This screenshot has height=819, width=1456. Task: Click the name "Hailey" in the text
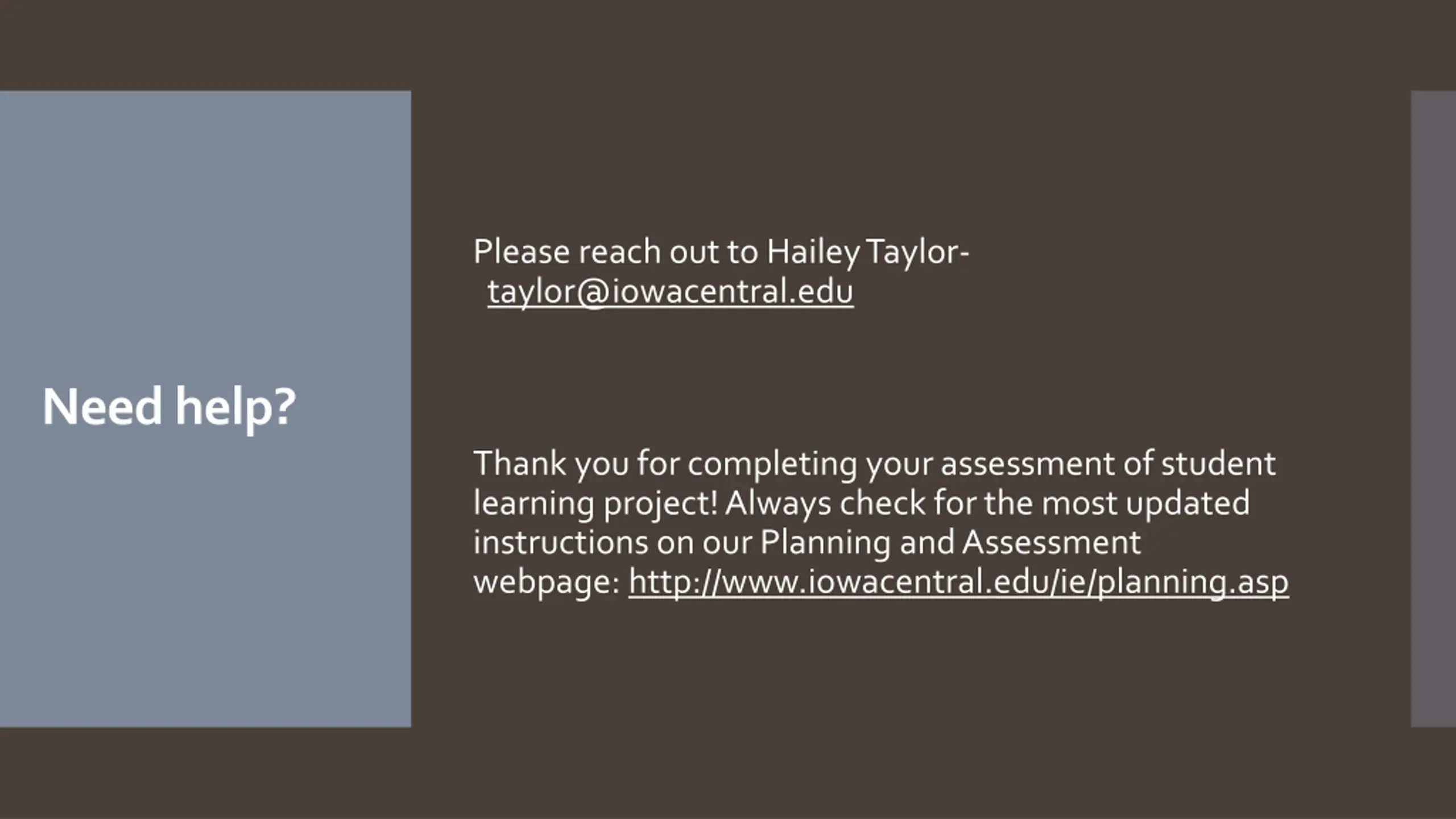813,253
